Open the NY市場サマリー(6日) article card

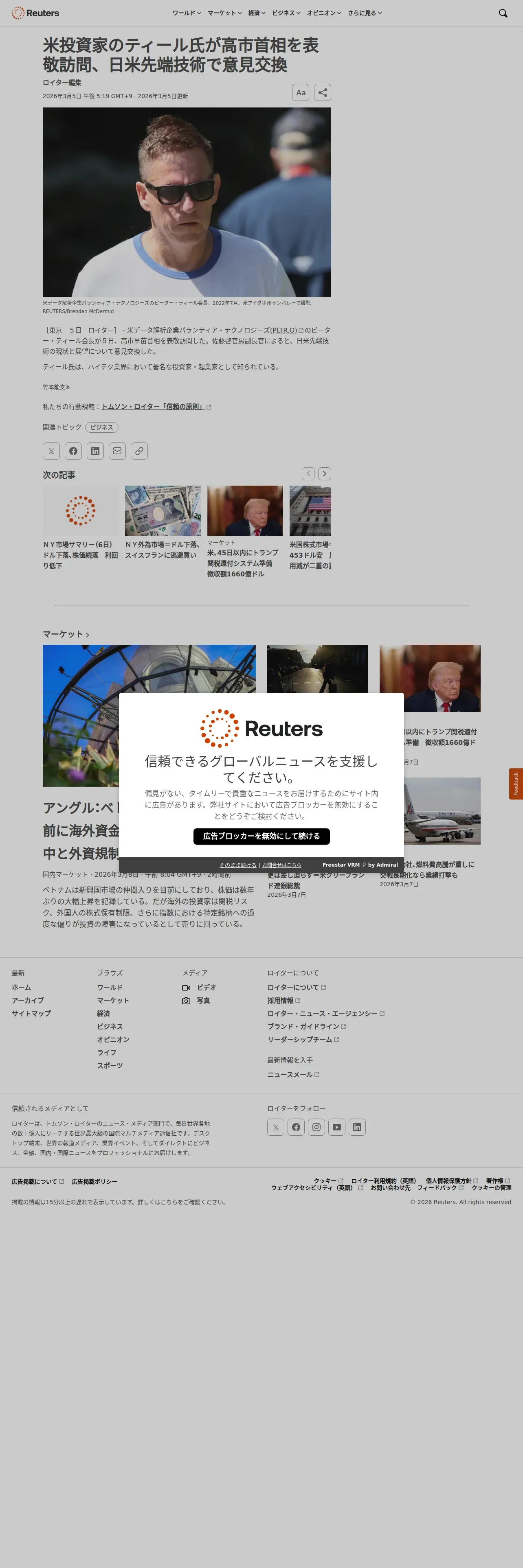(80, 528)
